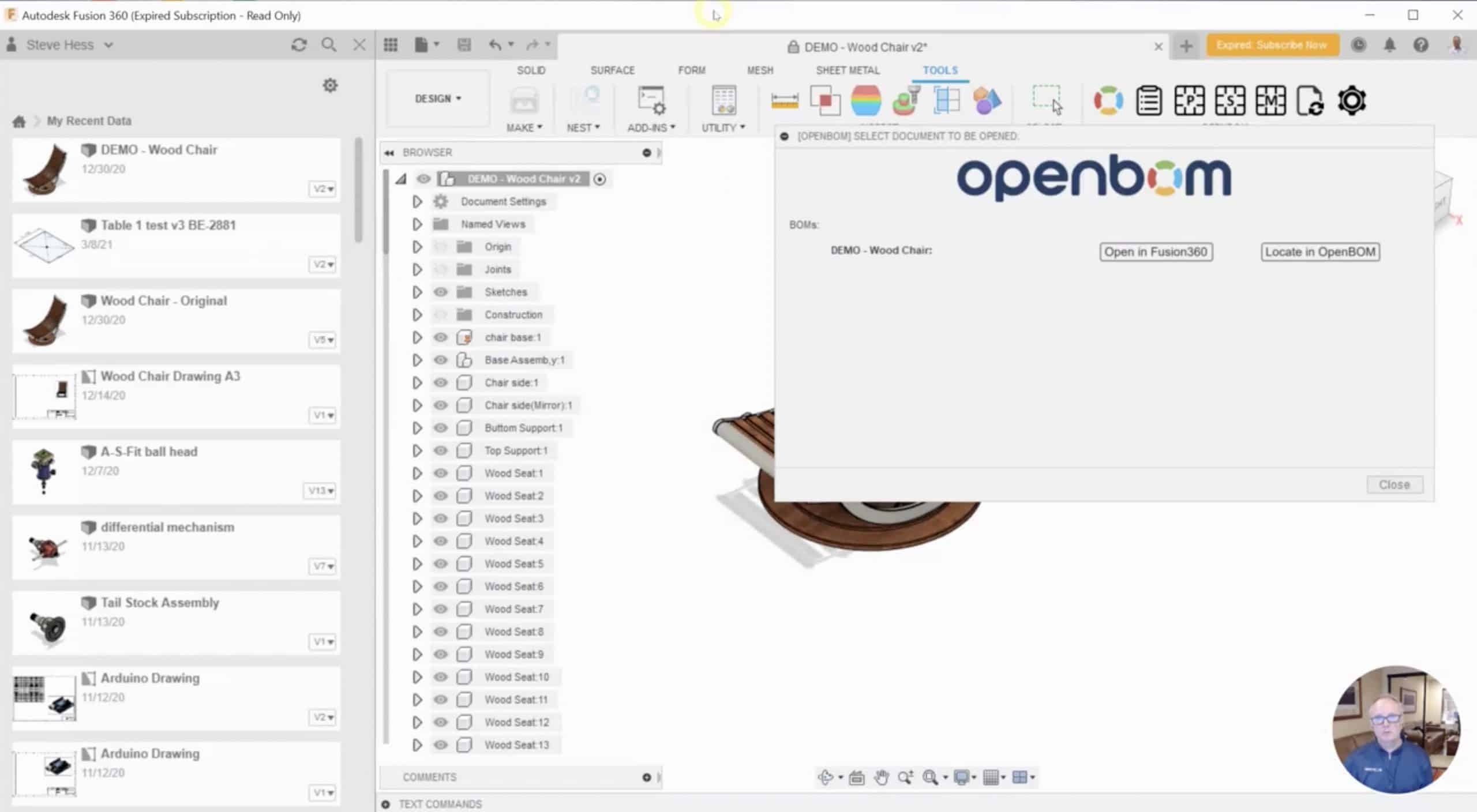The width and height of the screenshot is (1477, 812).
Task: Click Locate in OpenBOM button
Action: tap(1320, 252)
